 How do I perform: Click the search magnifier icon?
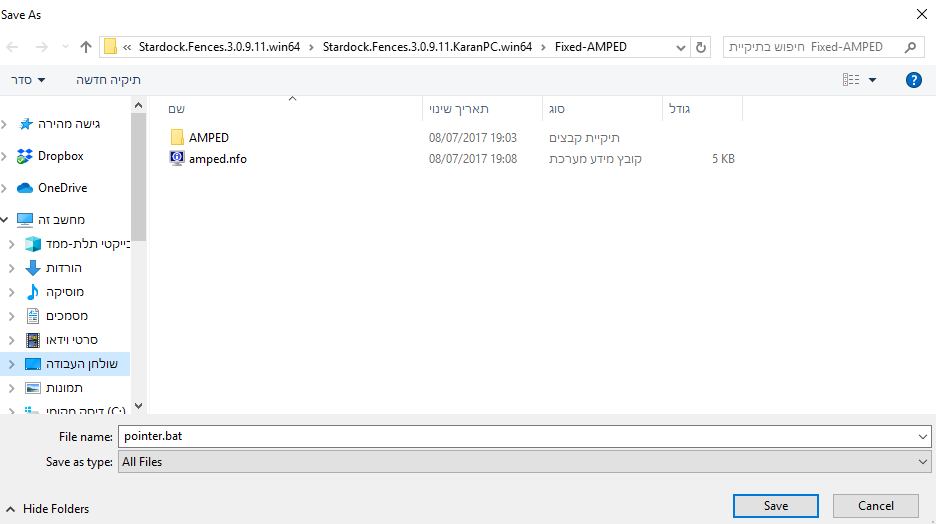[910, 47]
